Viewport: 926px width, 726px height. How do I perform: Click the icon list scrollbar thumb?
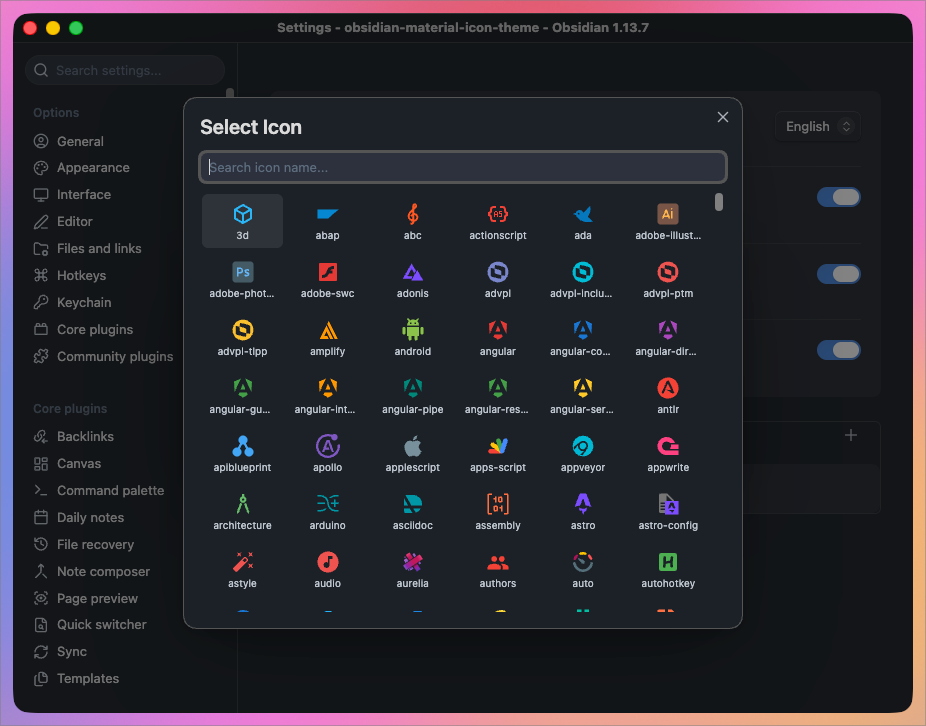[x=719, y=202]
